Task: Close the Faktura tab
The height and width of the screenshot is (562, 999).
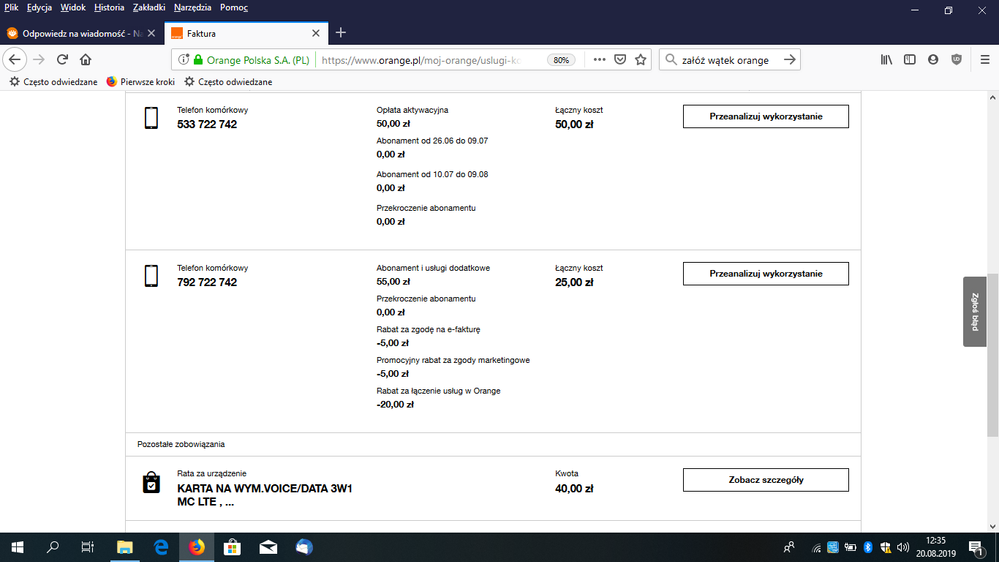Action: tap(315, 33)
